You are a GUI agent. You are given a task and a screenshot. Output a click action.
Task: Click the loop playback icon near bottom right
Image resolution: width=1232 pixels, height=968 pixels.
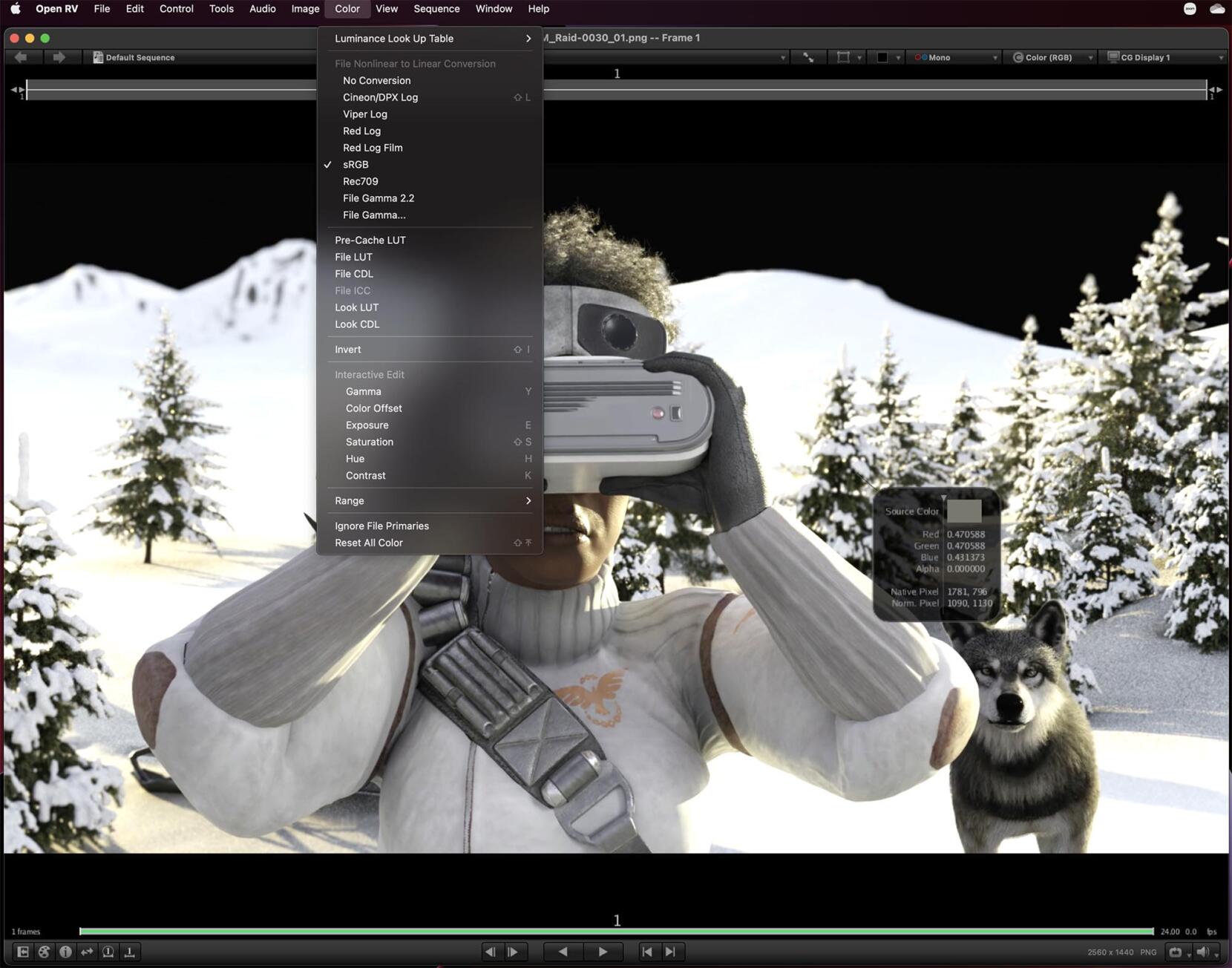click(1175, 951)
